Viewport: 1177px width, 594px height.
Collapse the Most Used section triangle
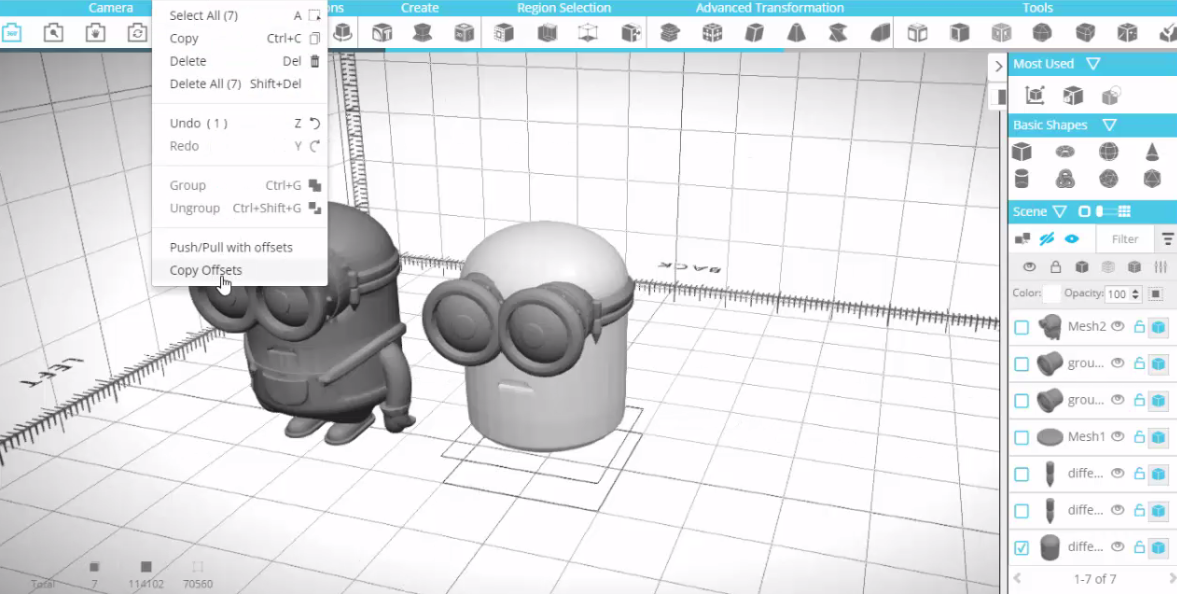click(x=1093, y=64)
